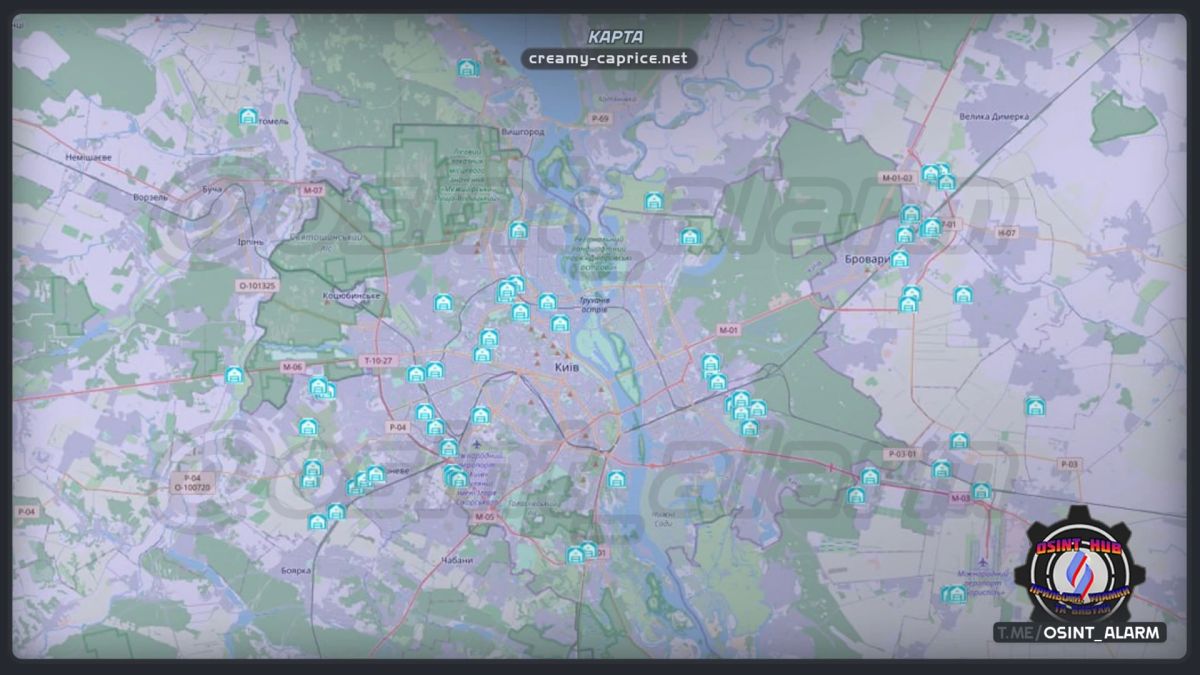This screenshot has height=675, width=1200.
Task: Select the marker left of М-03 road badge
Action: pyautogui.click(x=941, y=469)
